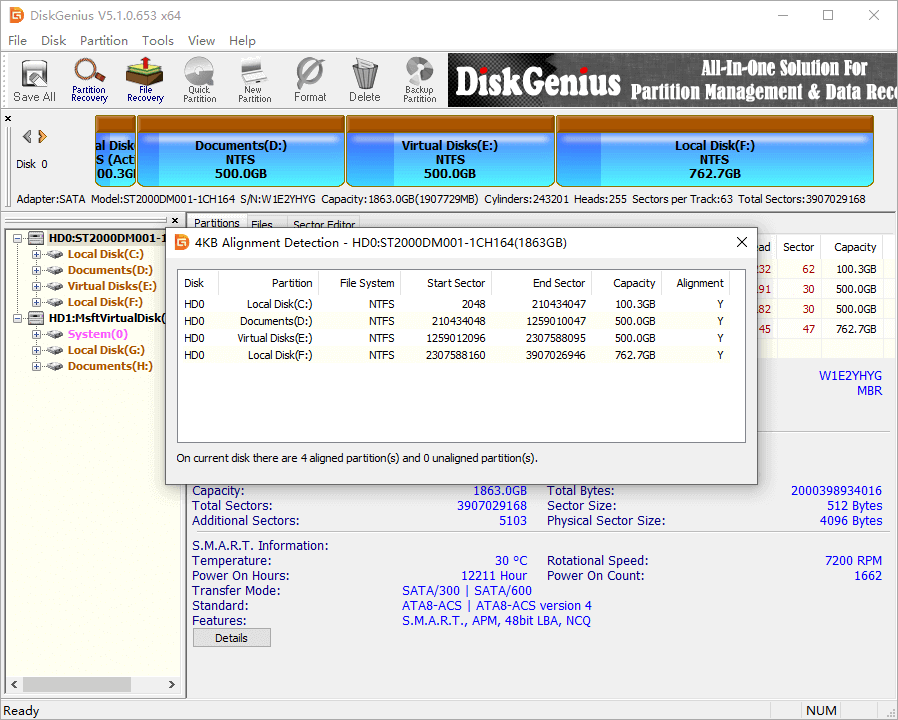Go to previous disk with left arrow
The height and width of the screenshot is (720, 898).
pyautogui.click(x=27, y=137)
